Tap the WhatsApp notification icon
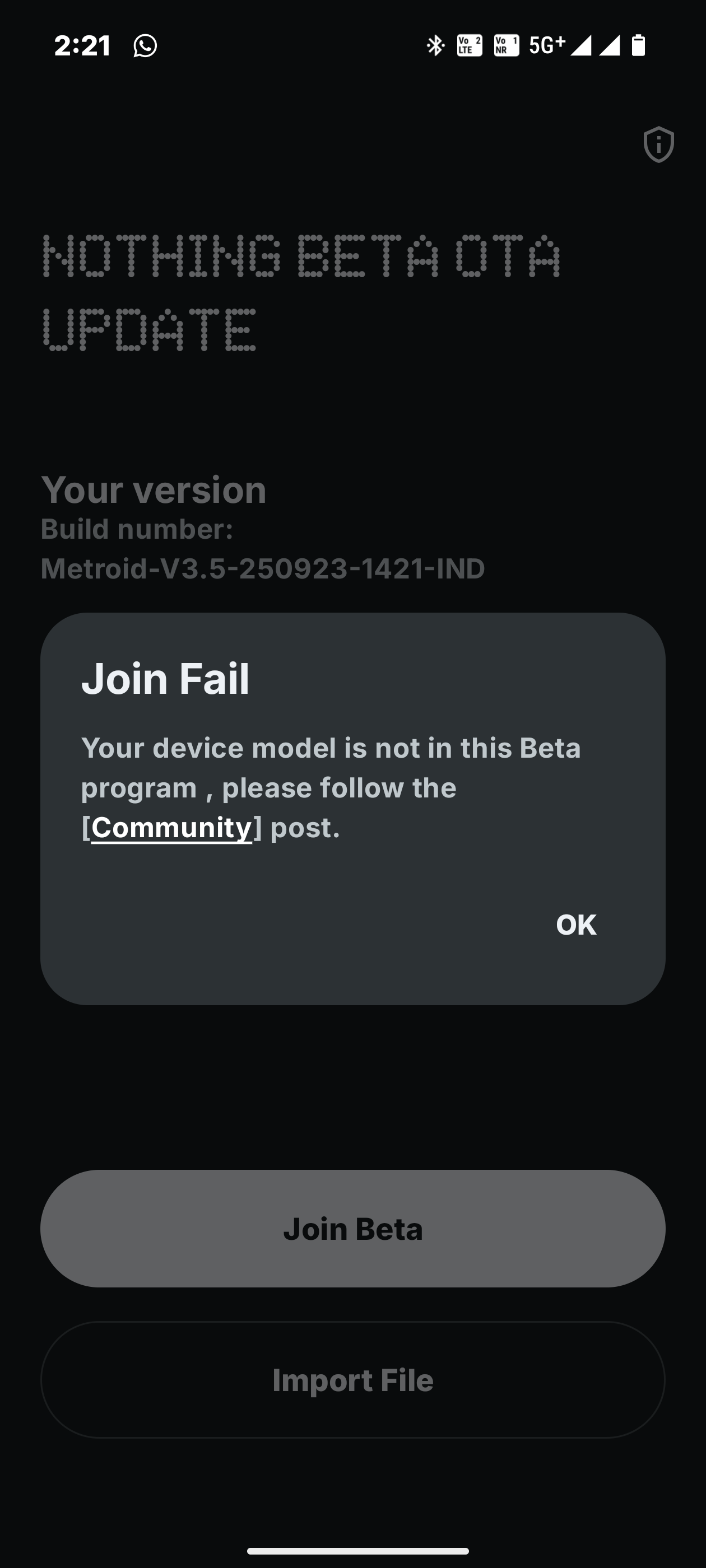 (x=145, y=46)
